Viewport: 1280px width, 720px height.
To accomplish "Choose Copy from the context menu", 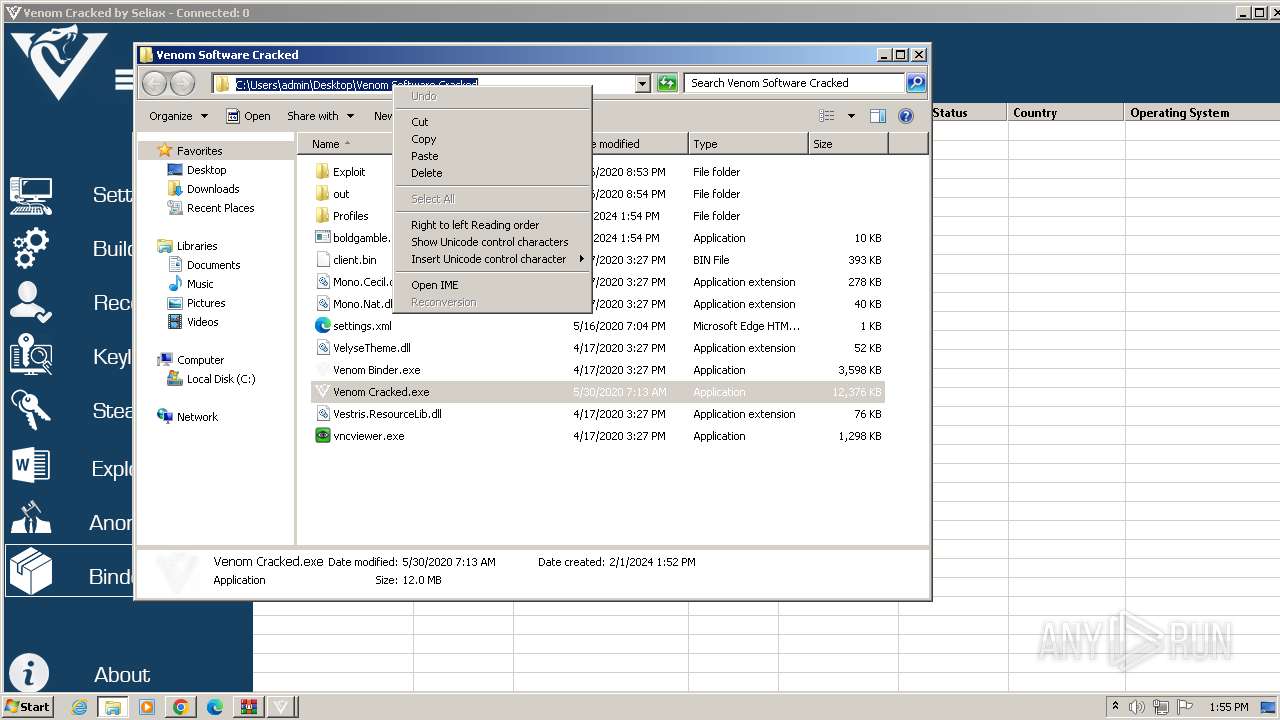I will tap(424, 139).
